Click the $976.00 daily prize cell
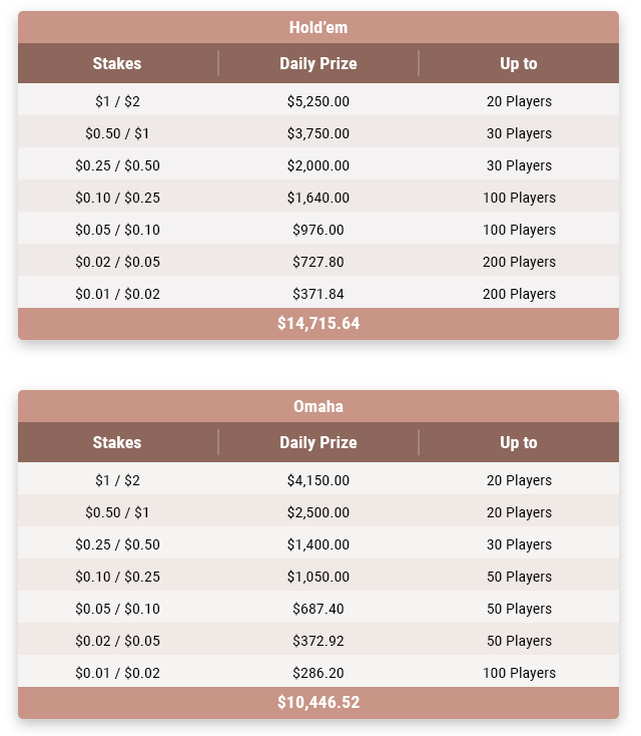This screenshot has width=641, height=736. [318, 230]
